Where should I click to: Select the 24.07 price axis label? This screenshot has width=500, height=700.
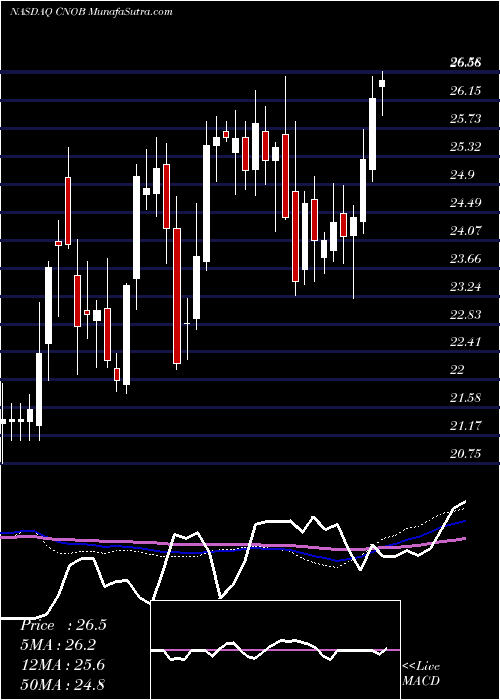coord(465,230)
